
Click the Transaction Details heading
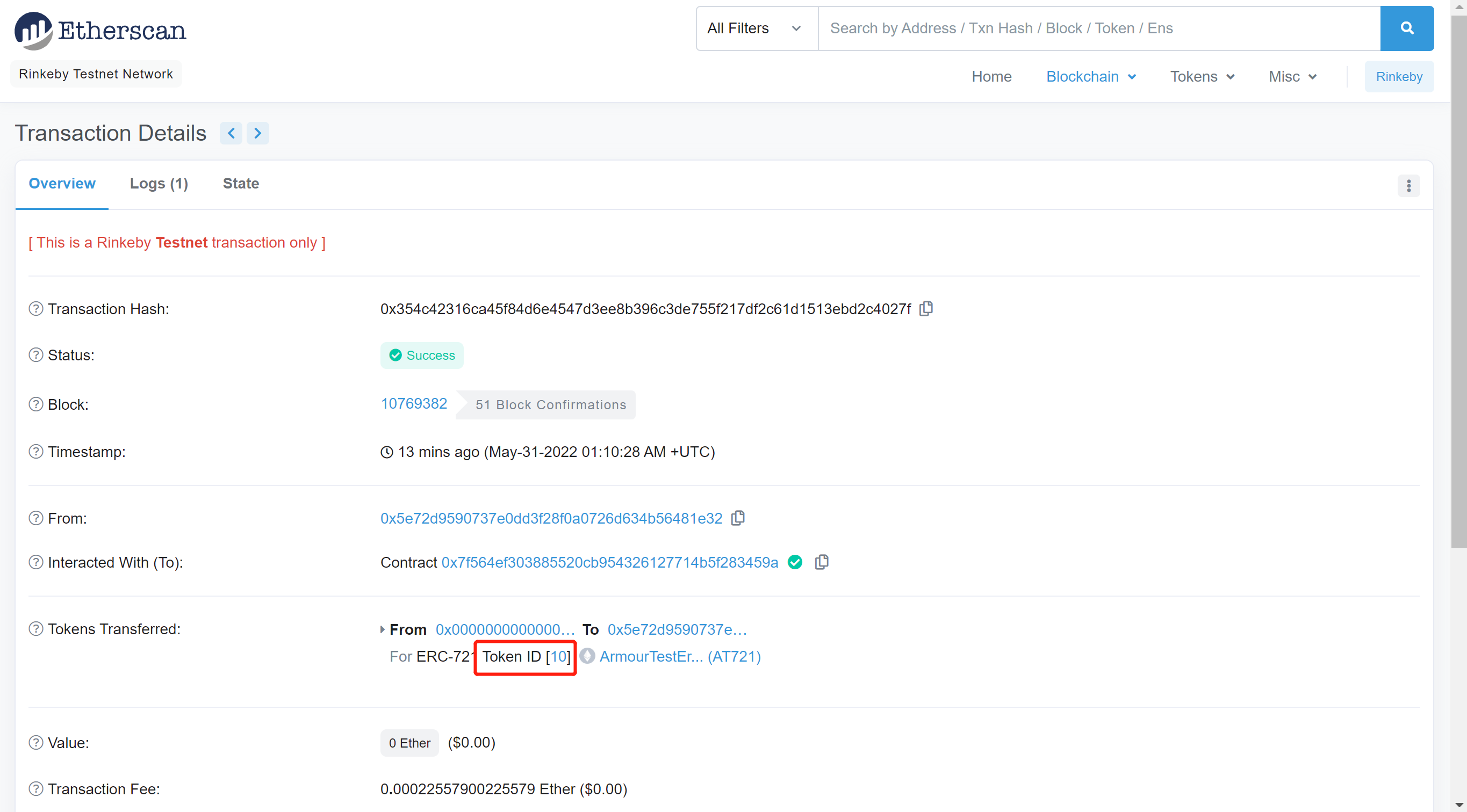click(111, 133)
